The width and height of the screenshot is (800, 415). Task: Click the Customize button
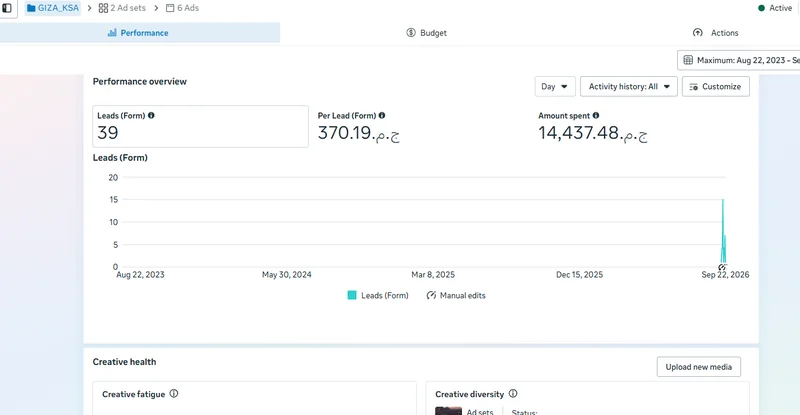point(715,86)
